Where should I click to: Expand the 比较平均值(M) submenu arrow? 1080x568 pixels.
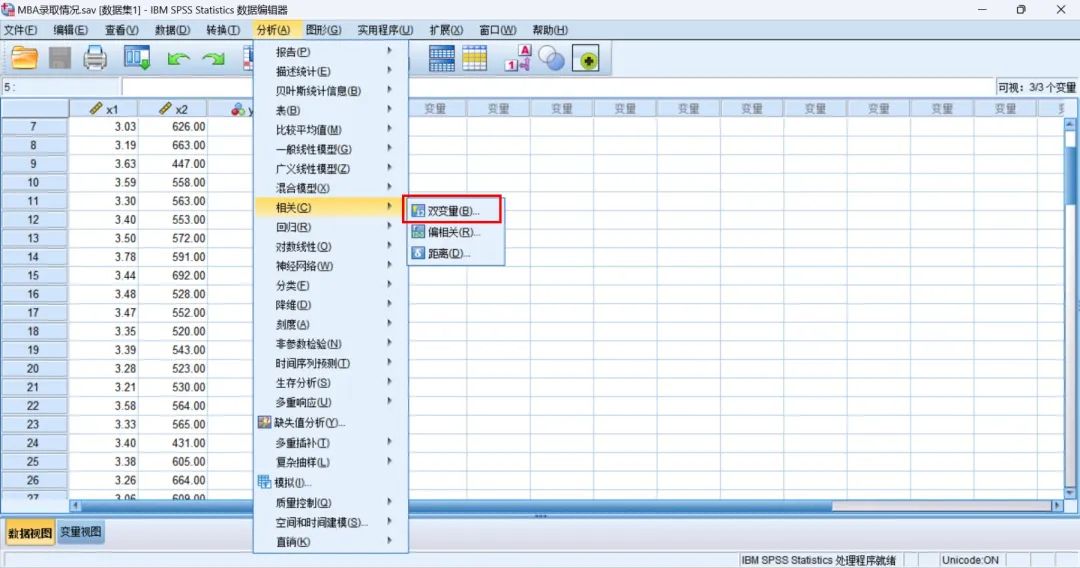(390, 129)
